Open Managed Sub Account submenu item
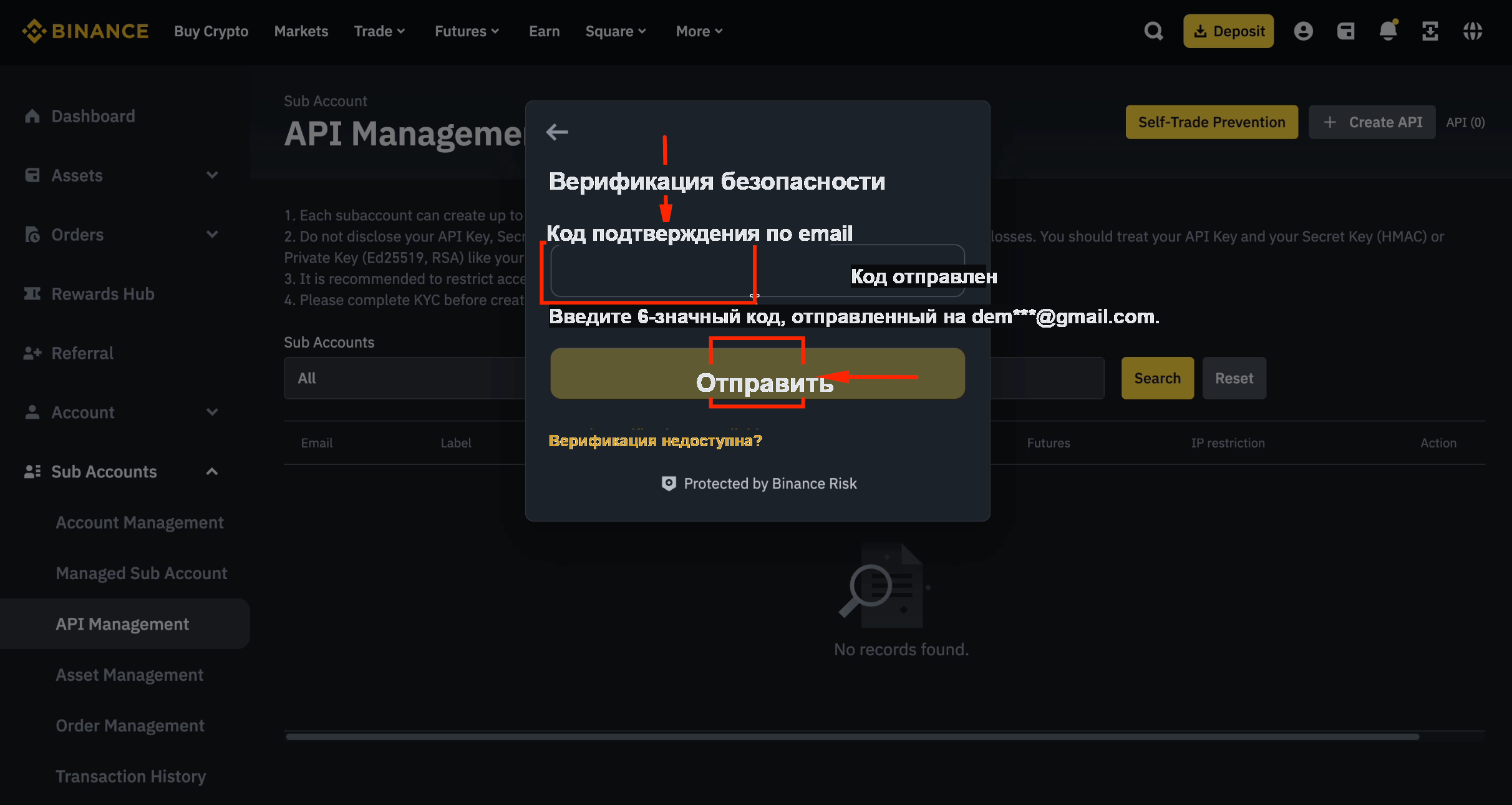Screen dimensions: 1512x805 pyautogui.click(x=142, y=573)
